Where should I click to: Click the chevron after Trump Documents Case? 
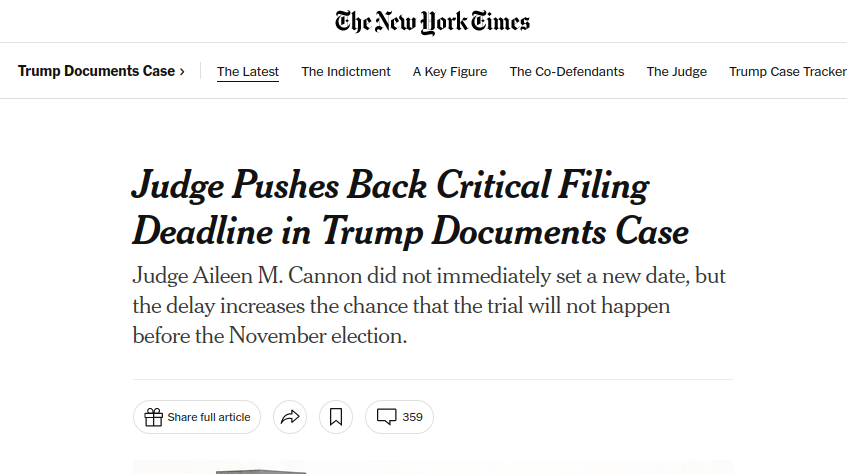coord(182,72)
